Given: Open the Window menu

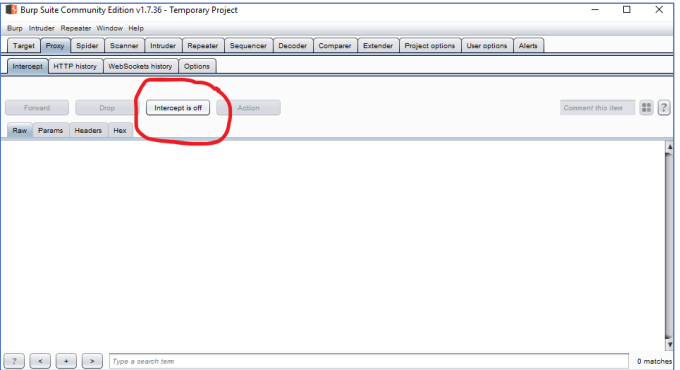Looking at the screenshot, I should point(109,28).
